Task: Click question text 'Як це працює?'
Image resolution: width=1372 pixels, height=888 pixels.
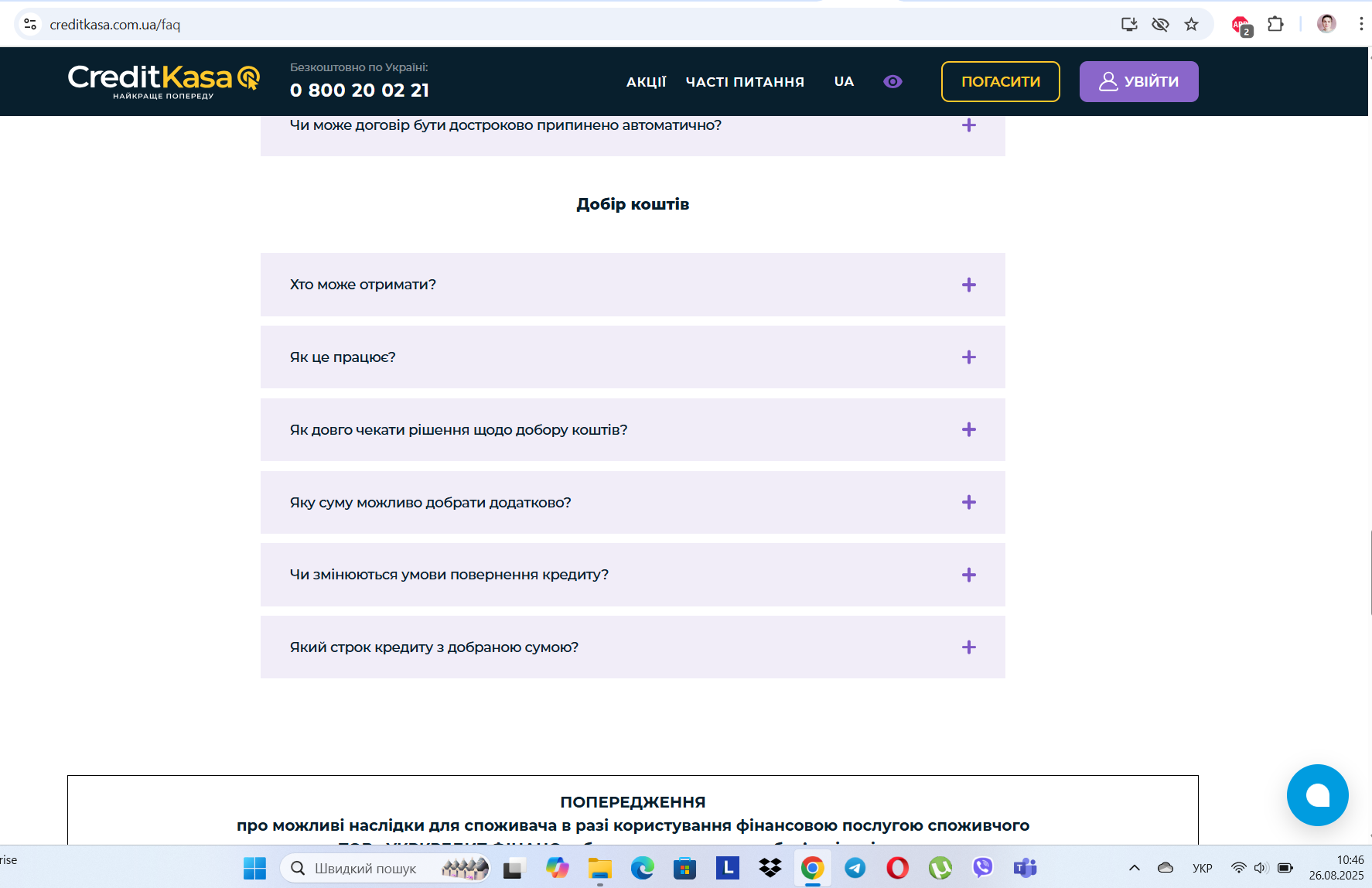Action: [x=343, y=357]
